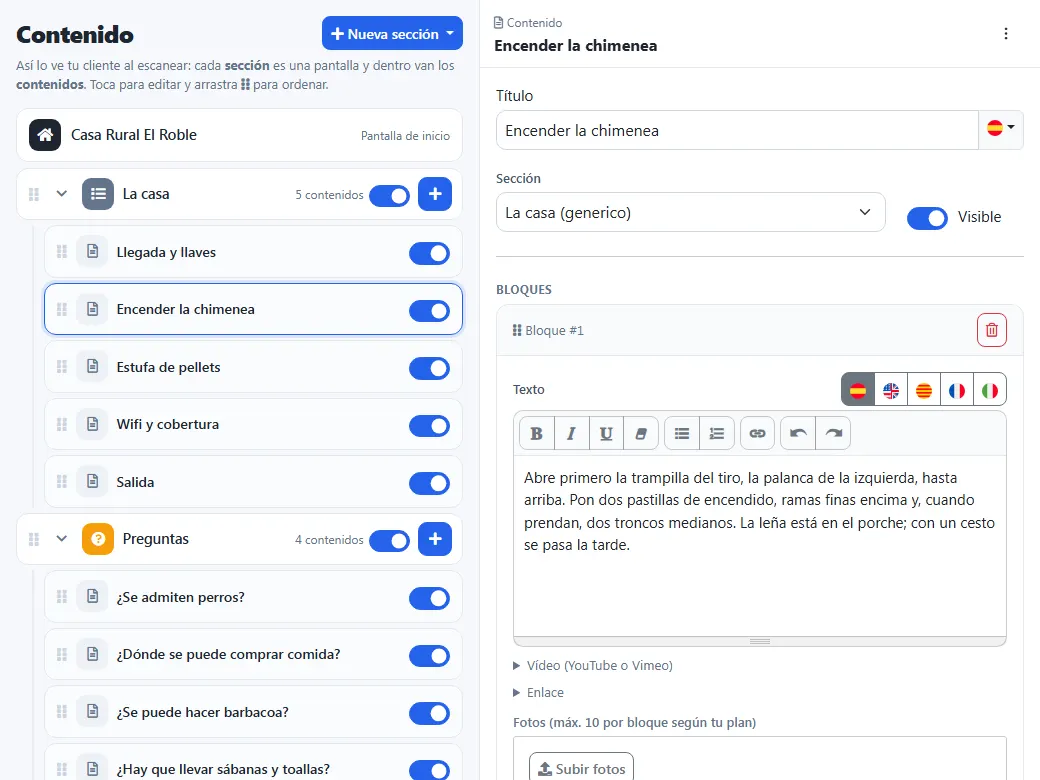Viewport: 1040px width, 780px height.
Task: Open the ¿Se admiten perros? content item
Action: pyautogui.click(x=253, y=597)
